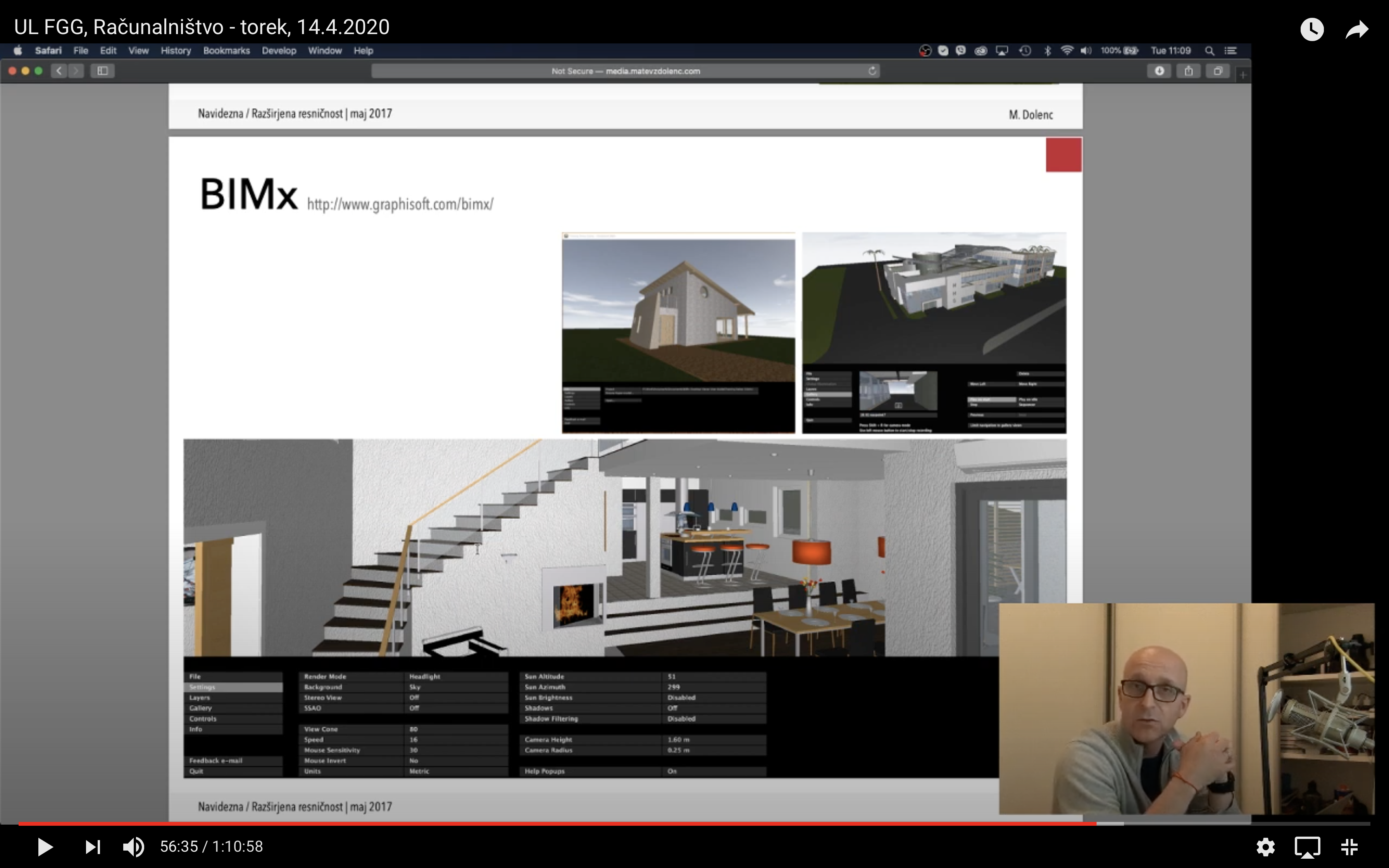
Task: Toggle the Safari sidebar button
Action: point(102,71)
